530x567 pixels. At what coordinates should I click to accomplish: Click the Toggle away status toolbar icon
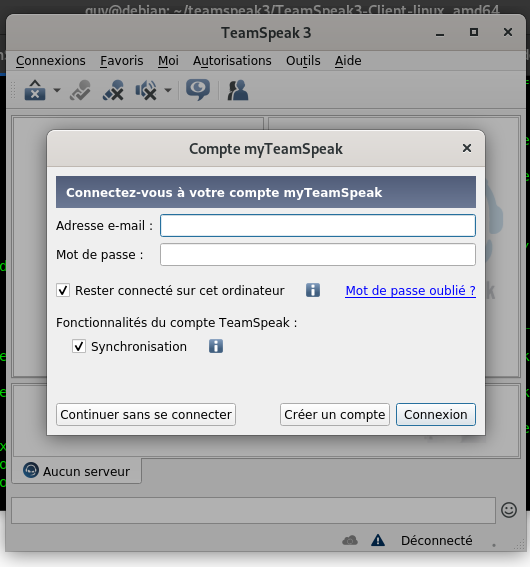click(x=80, y=90)
